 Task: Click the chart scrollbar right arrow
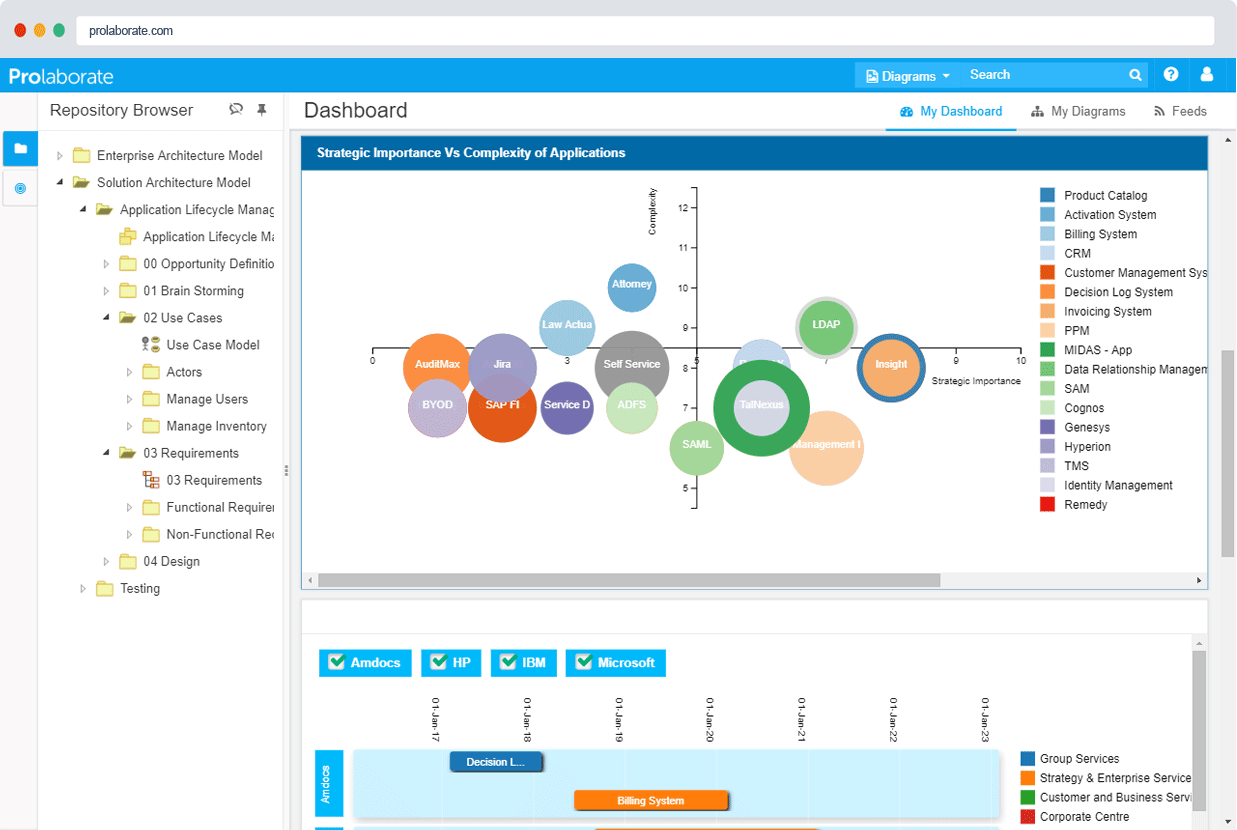(1199, 580)
